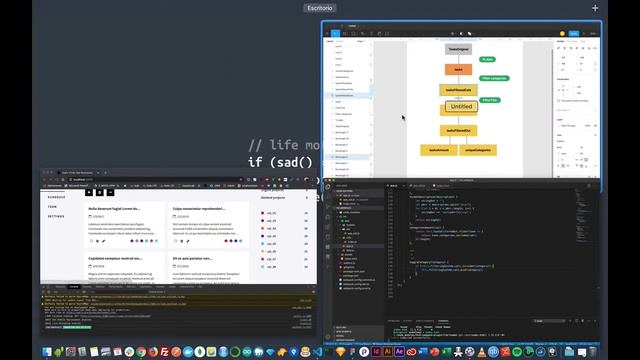This screenshot has width=640, height=360.
Task: Click localhost address bar in browser
Action: 155,180
